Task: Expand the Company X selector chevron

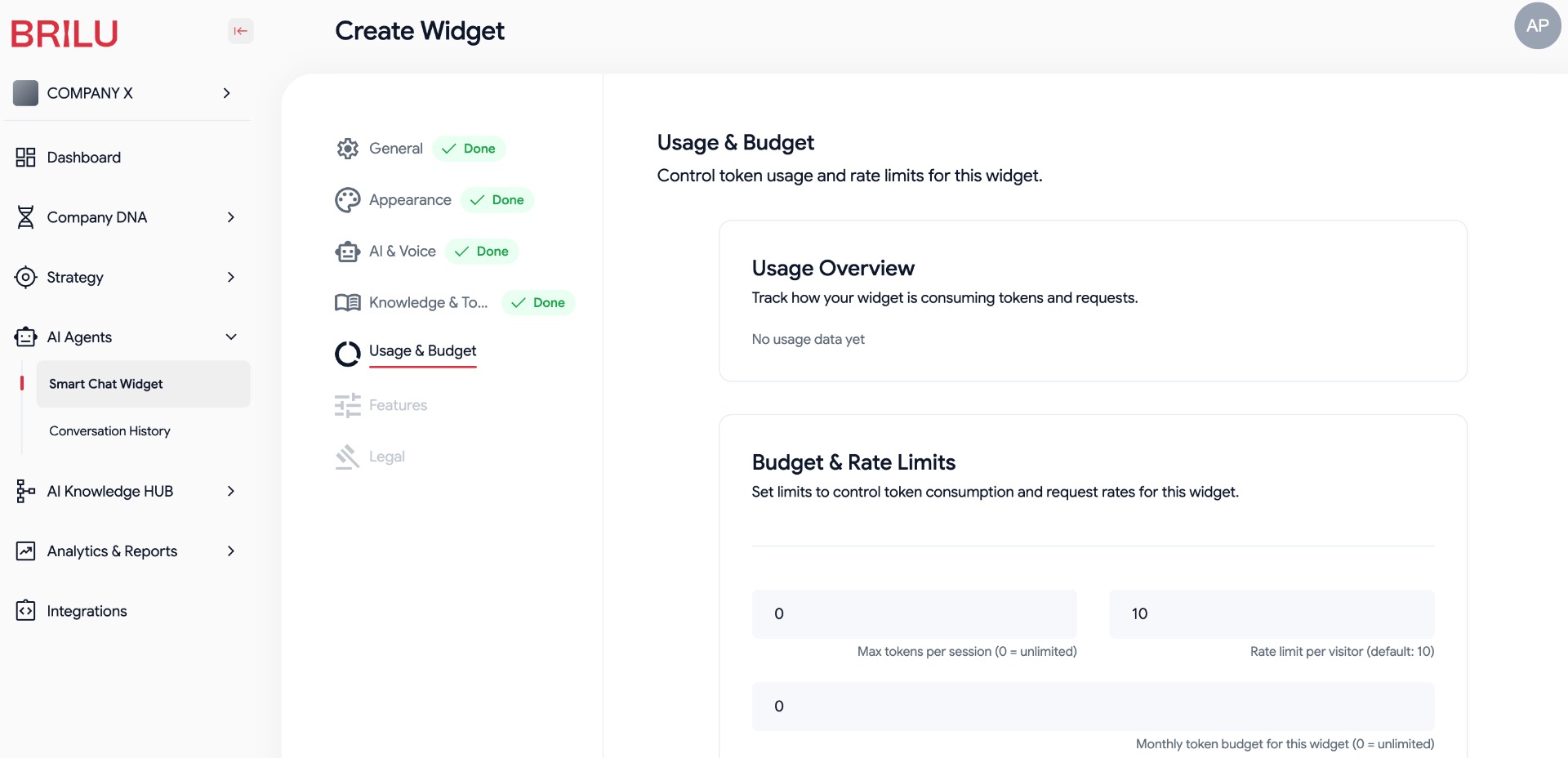Action: (226, 93)
